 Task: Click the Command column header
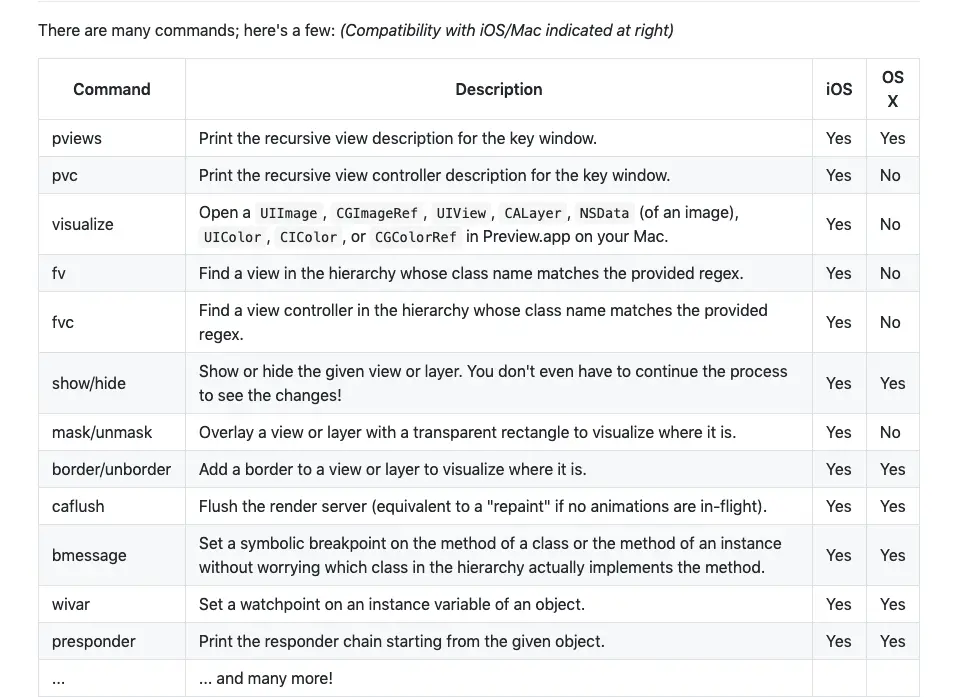tap(112, 89)
